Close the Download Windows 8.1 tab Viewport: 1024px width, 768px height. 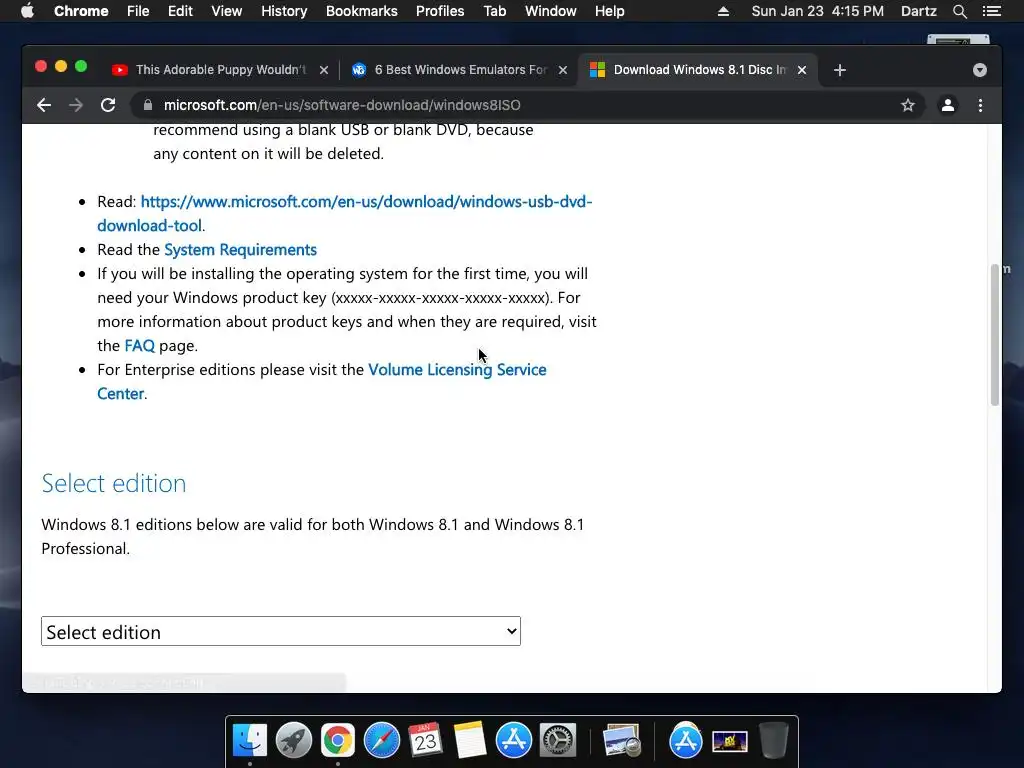(802, 70)
